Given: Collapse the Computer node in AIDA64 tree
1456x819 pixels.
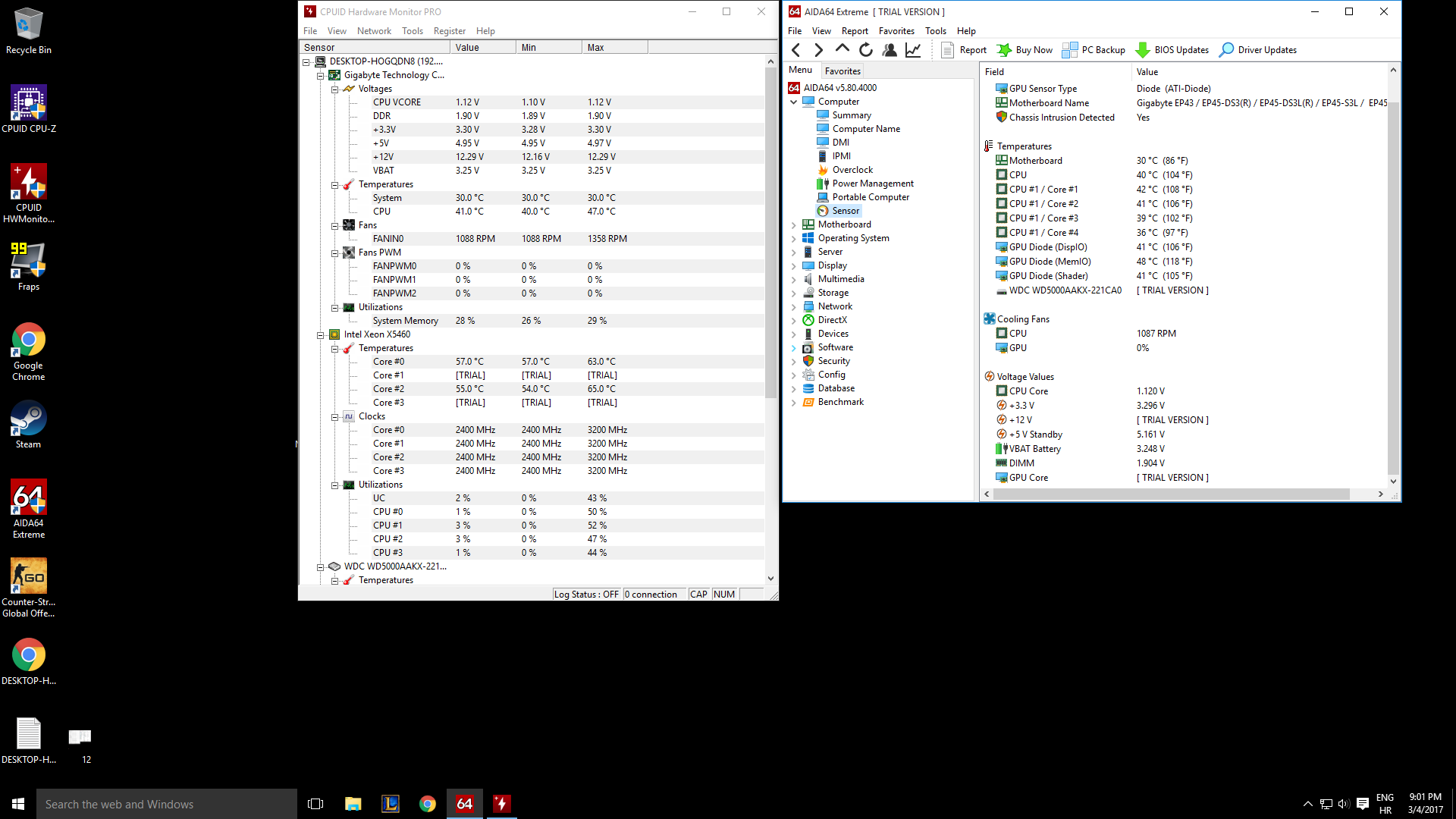Looking at the screenshot, I should click(794, 102).
